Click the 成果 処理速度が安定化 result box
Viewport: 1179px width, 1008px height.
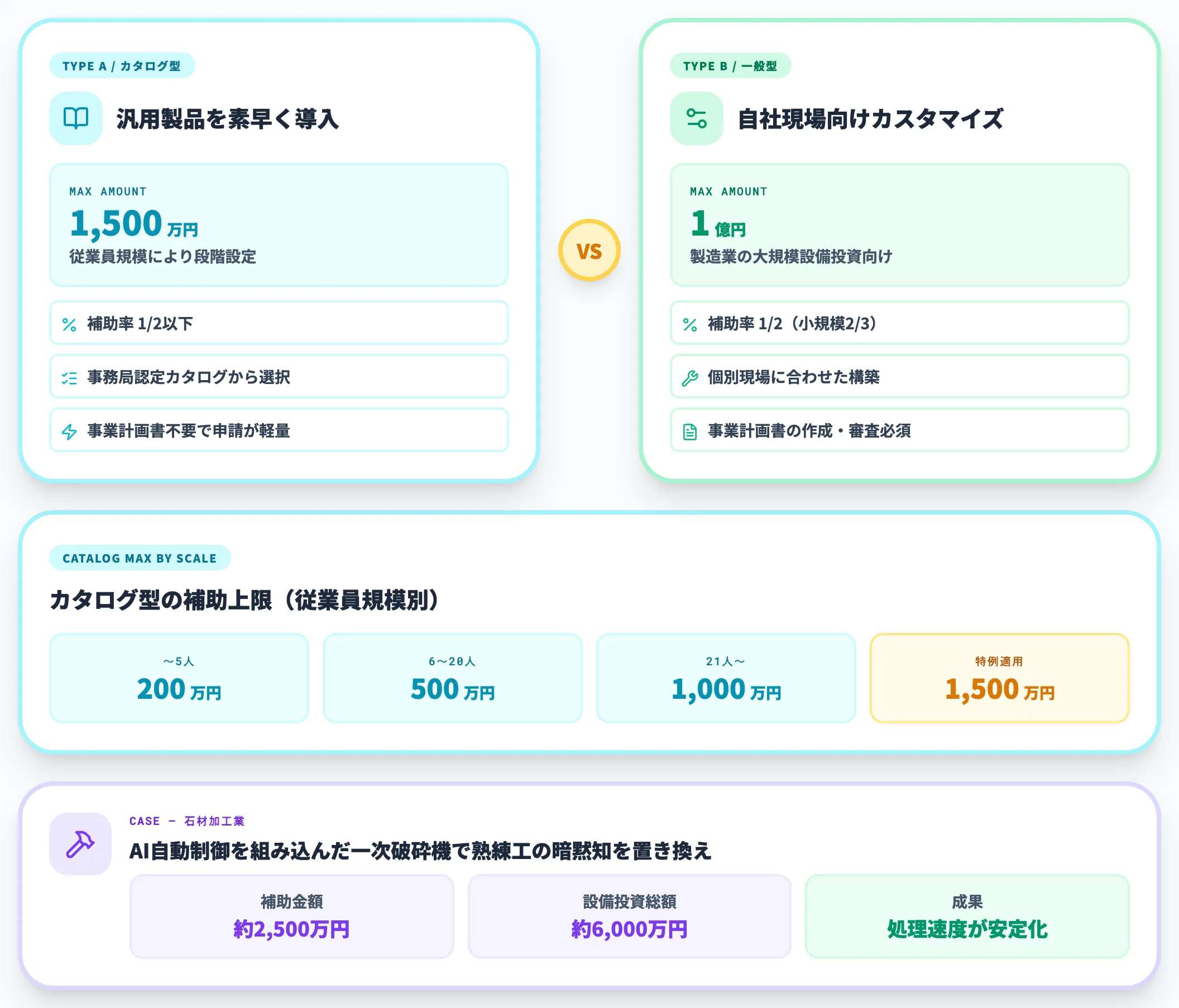967,916
